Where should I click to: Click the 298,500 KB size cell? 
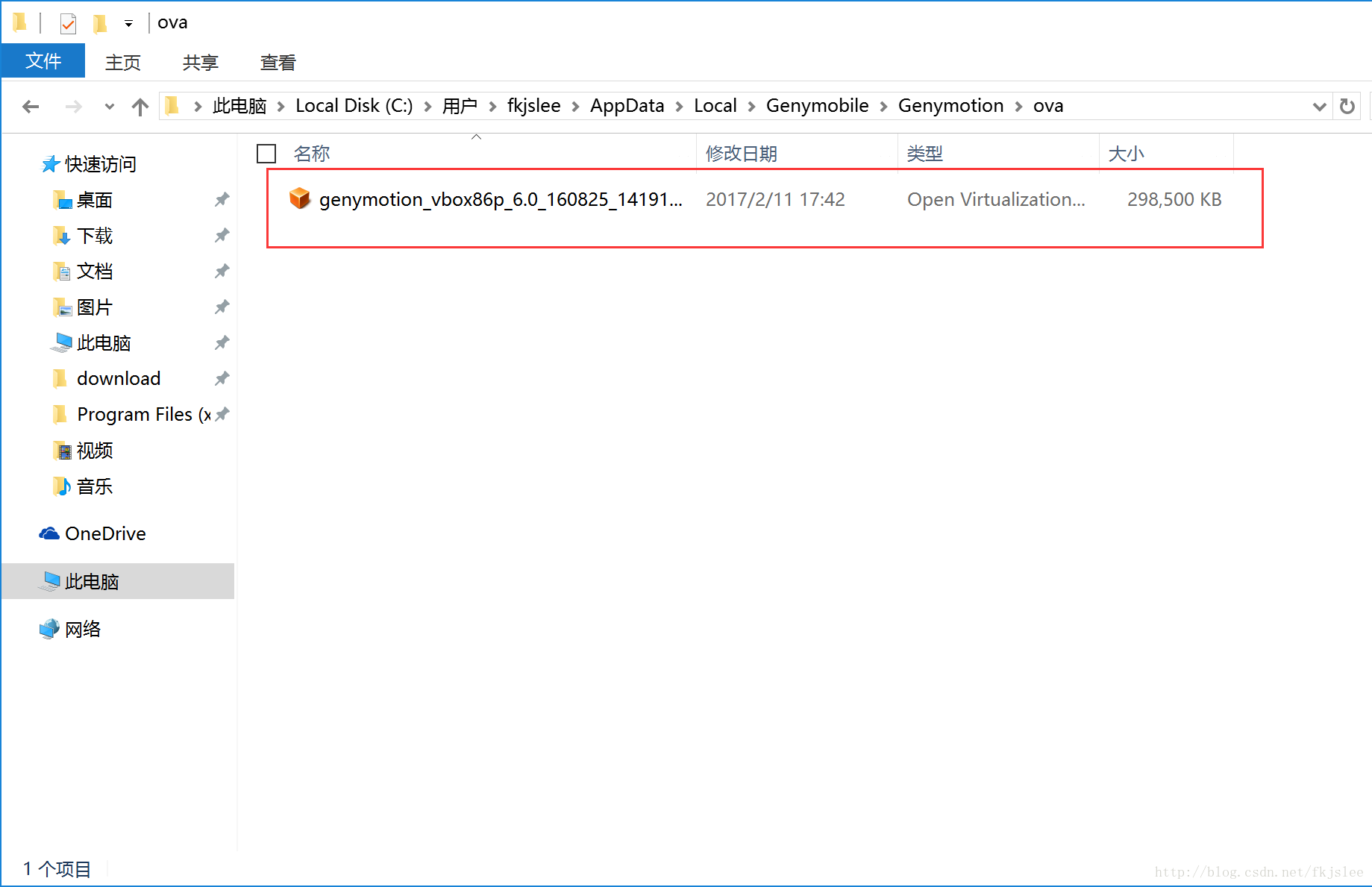[1174, 200]
